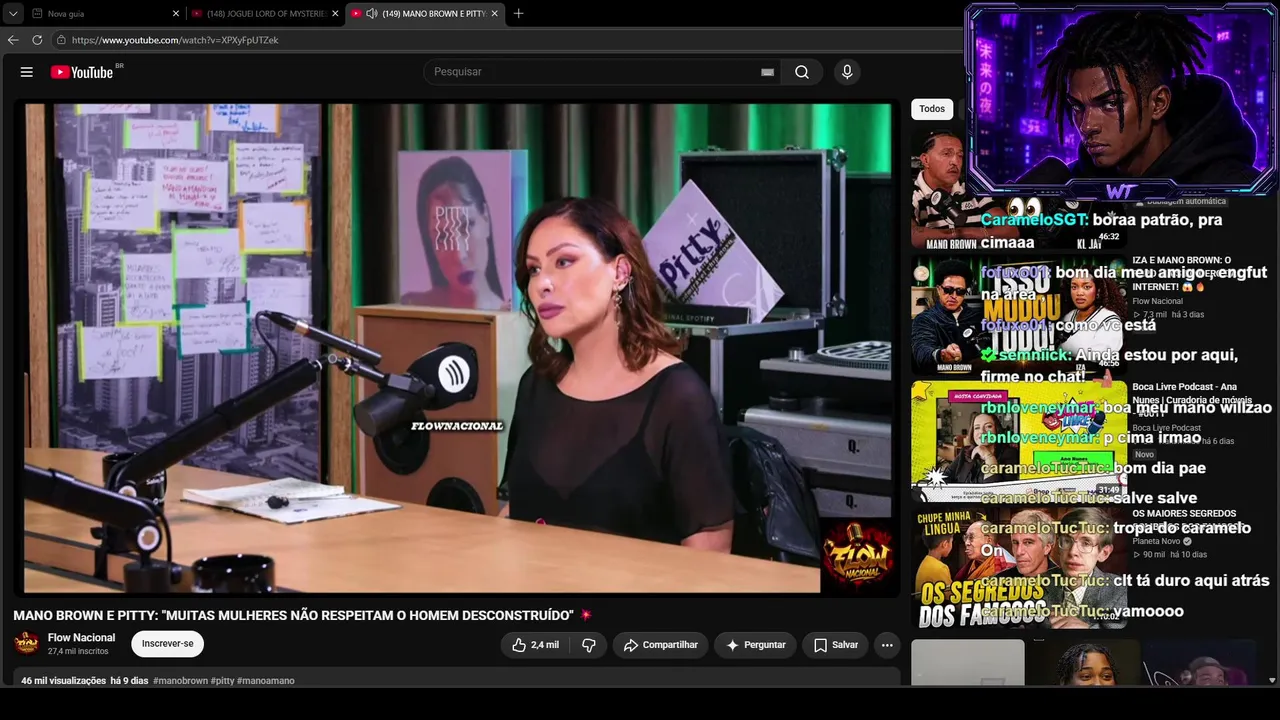
Task: Click the page scrollbar down arrow
Action: coord(1272,680)
